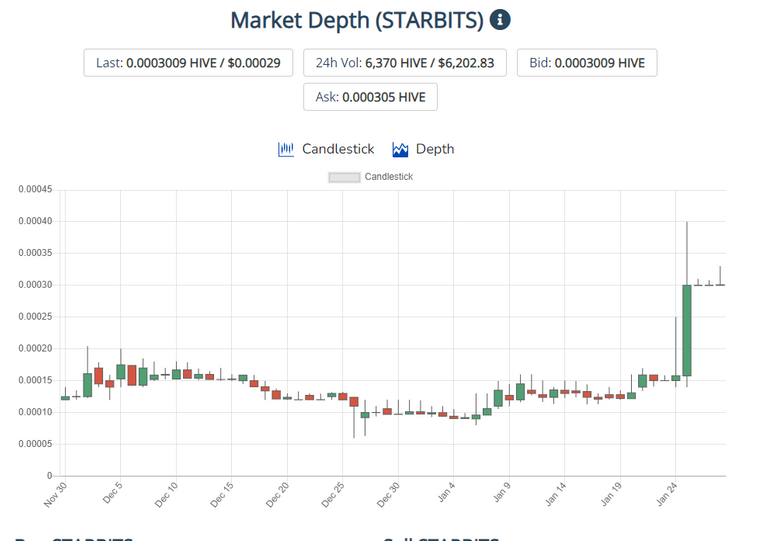Image resolution: width=768 pixels, height=541 pixels.
Task: Switch to the Depth chart tab
Action: click(423, 149)
